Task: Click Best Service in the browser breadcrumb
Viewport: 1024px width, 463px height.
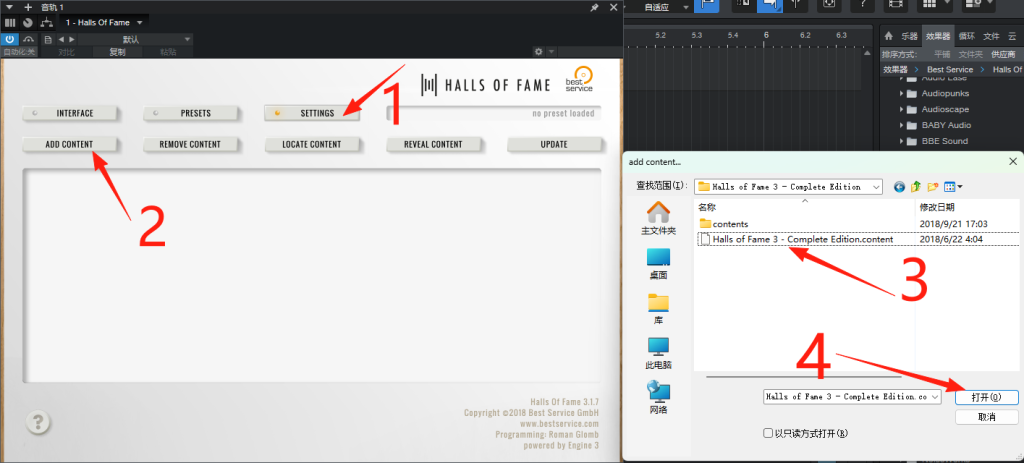Action: coord(950,69)
